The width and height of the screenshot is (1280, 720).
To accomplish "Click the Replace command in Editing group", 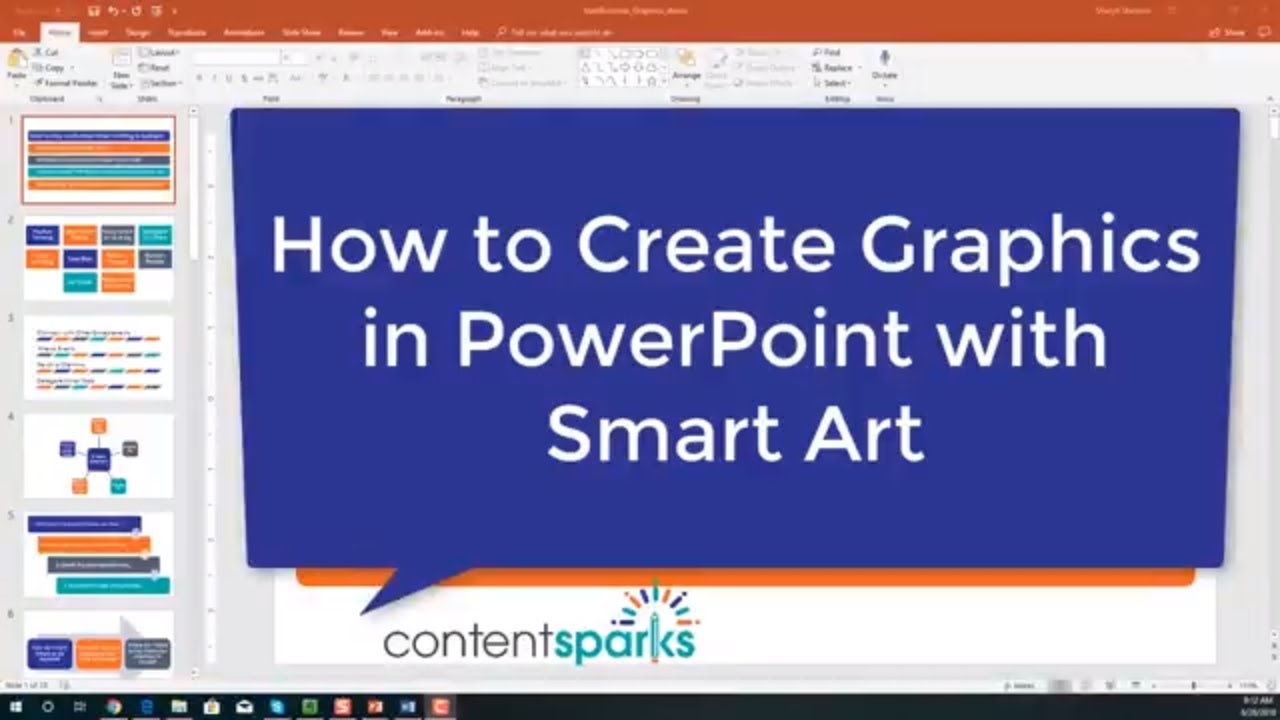I will pyautogui.click(x=834, y=67).
